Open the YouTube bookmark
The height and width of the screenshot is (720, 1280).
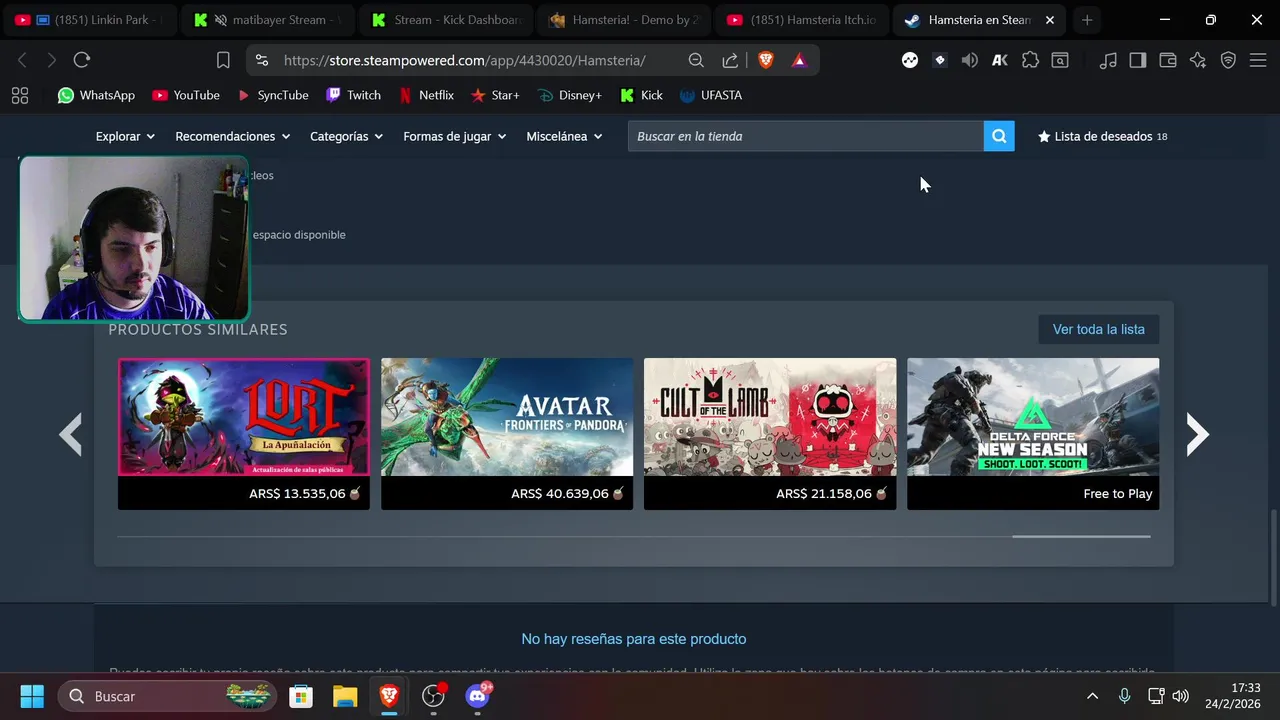click(x=186, y=95)
